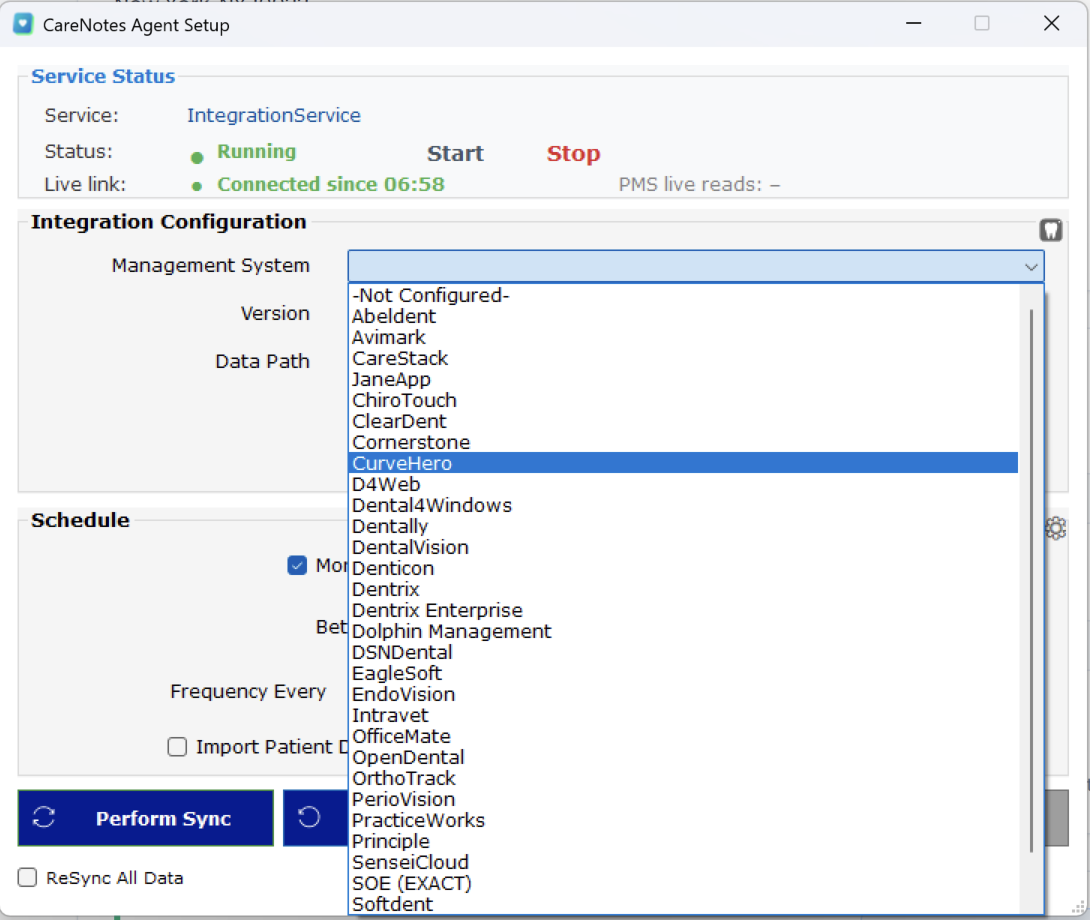Click the Perform Sync button
This screenshot has height=920, width=1090.
[x=145, y=818]
